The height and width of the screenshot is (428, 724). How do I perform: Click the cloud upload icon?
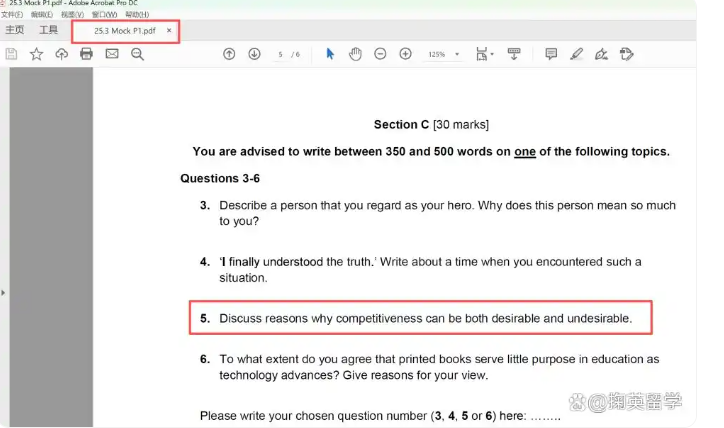61,54
